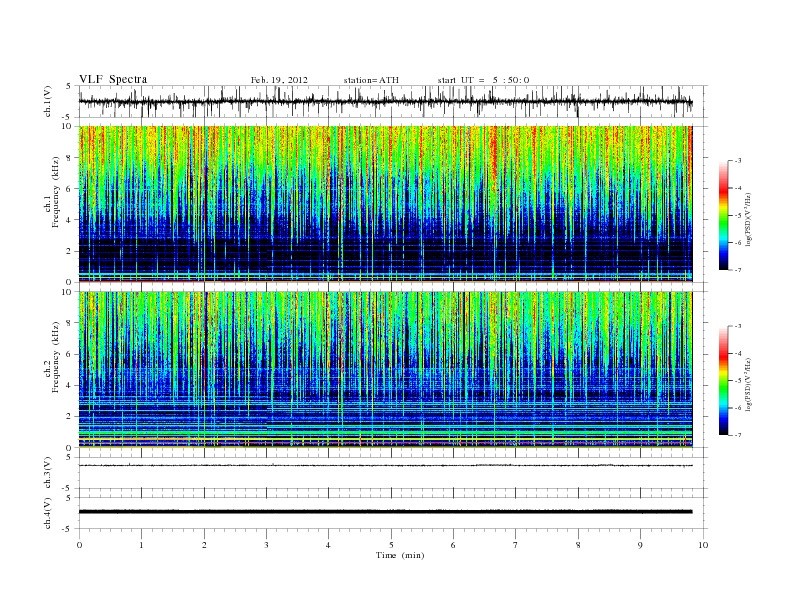792x612 pixels.
Task: Click the 'ch.1(V)' waveform axis label
Action: point(48,101)
